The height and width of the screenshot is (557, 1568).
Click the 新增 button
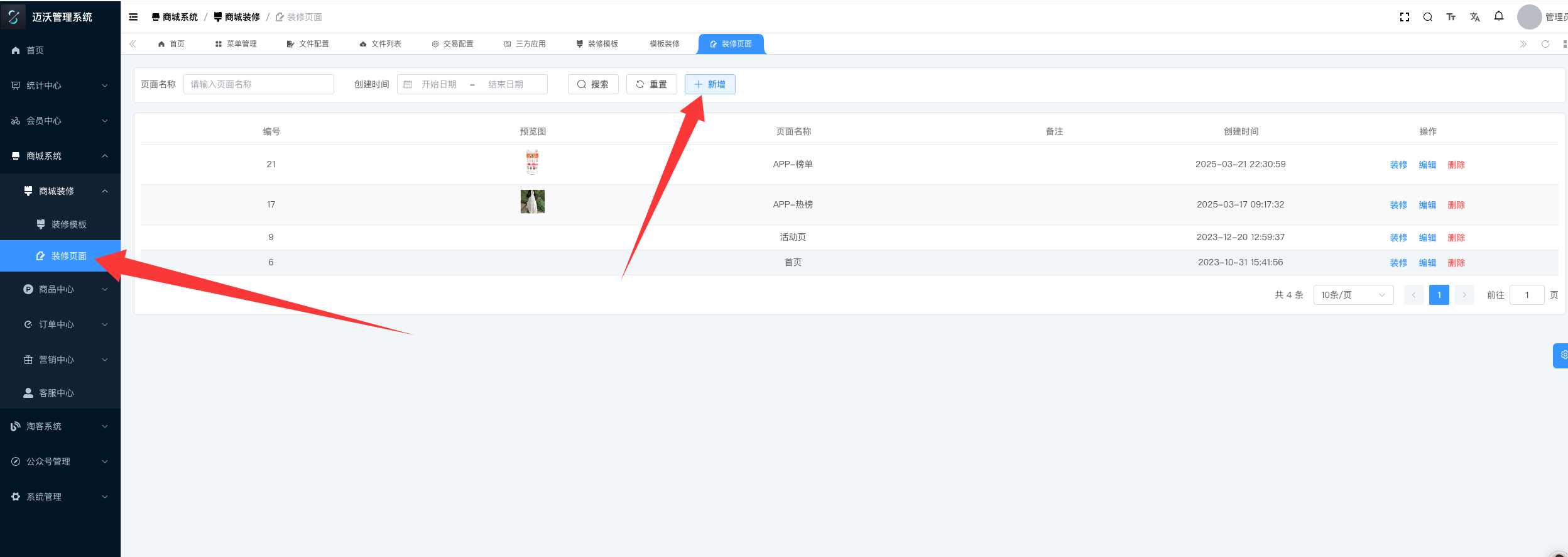(710, 84)
